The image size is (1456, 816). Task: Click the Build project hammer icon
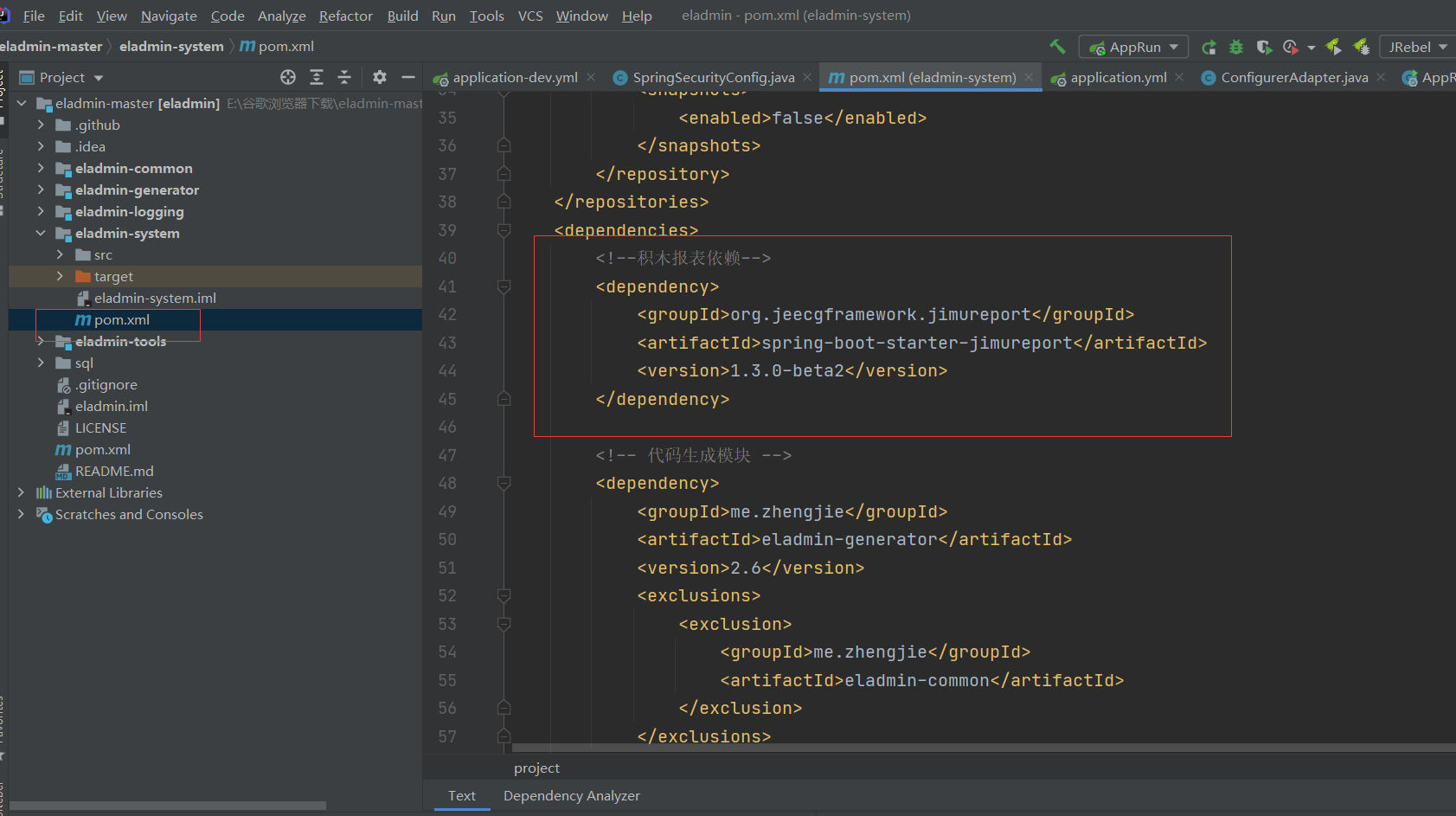(1057, 47)
